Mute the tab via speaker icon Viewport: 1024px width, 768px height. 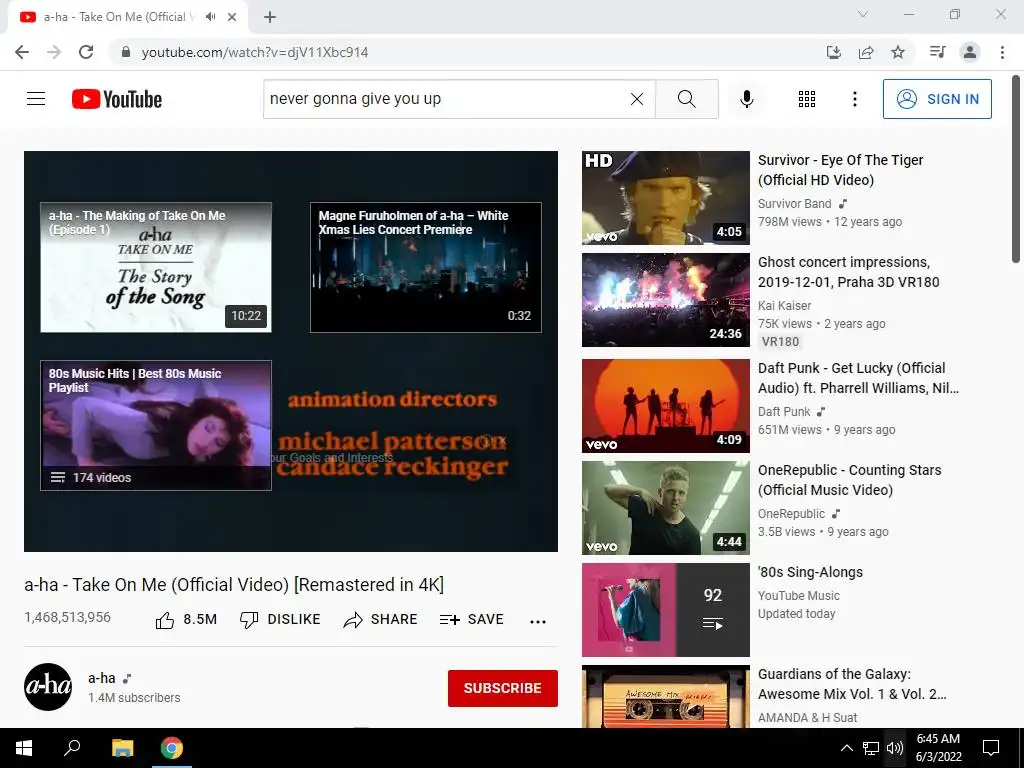[x=210, y=17]
